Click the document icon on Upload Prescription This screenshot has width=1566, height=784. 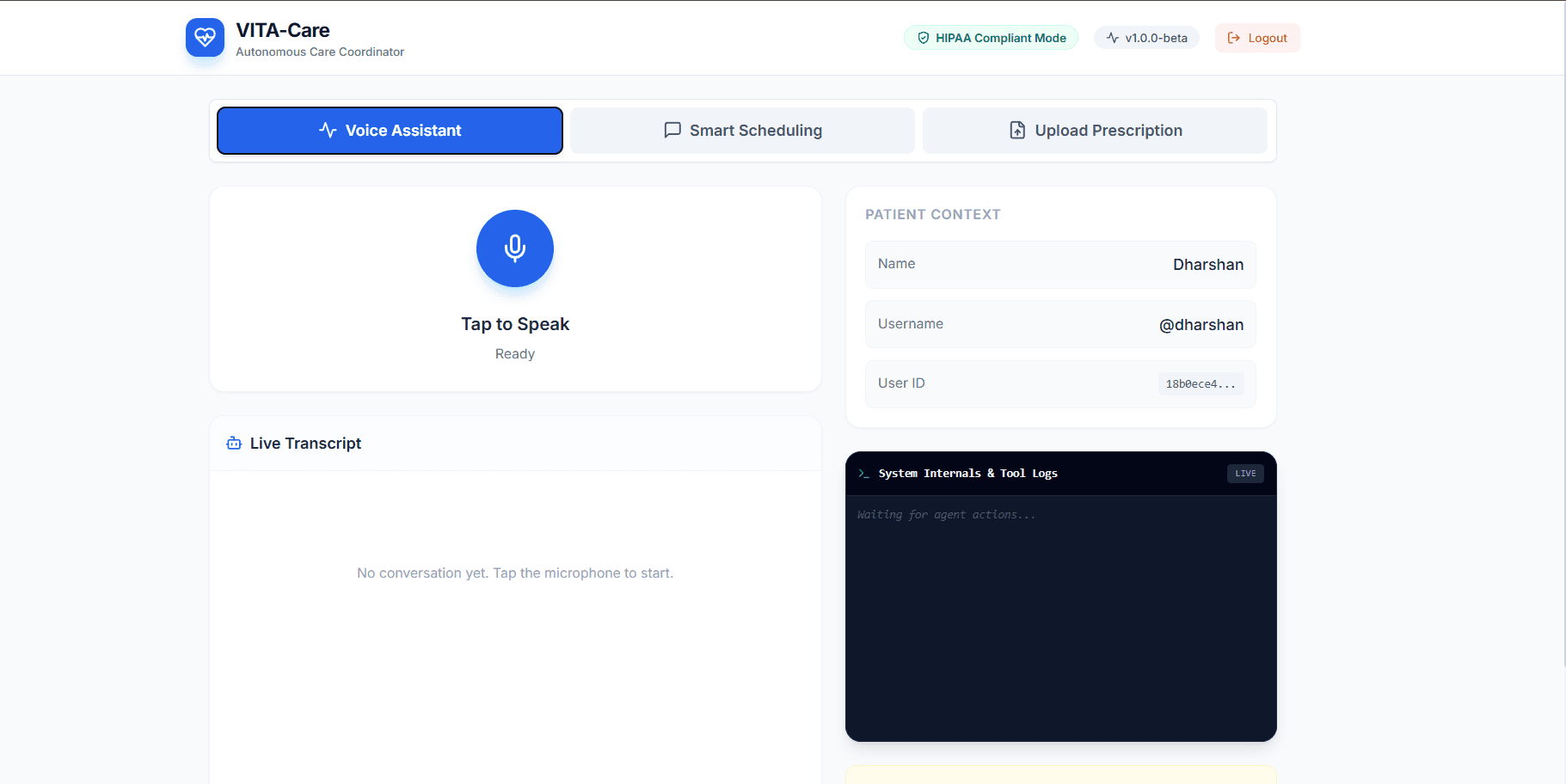click(1017, 131)
